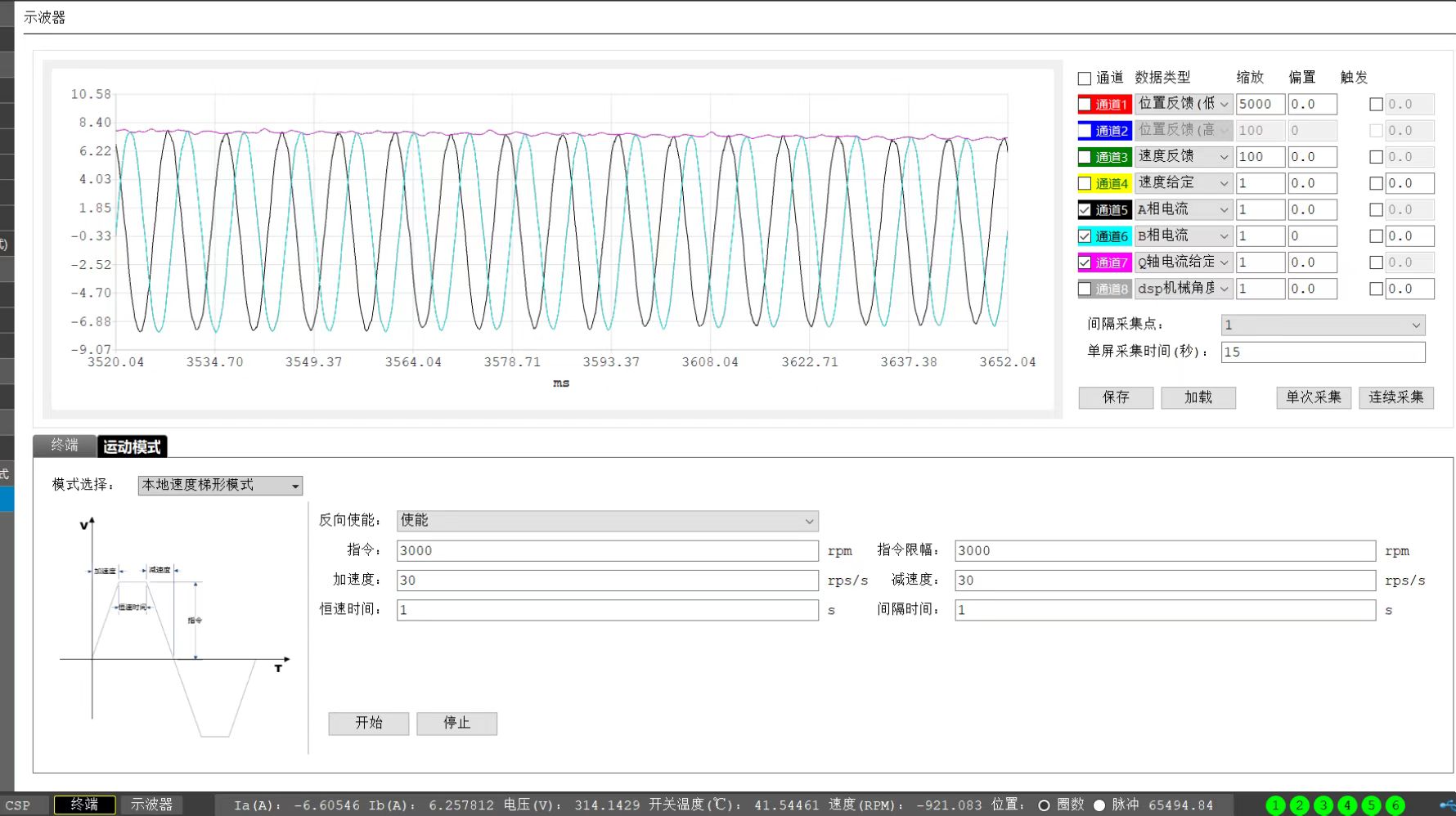This screenshot has width=1456, height=816.
Task: Click the 加载 button
Action: pyautogui.click(x=1198, y=397)
